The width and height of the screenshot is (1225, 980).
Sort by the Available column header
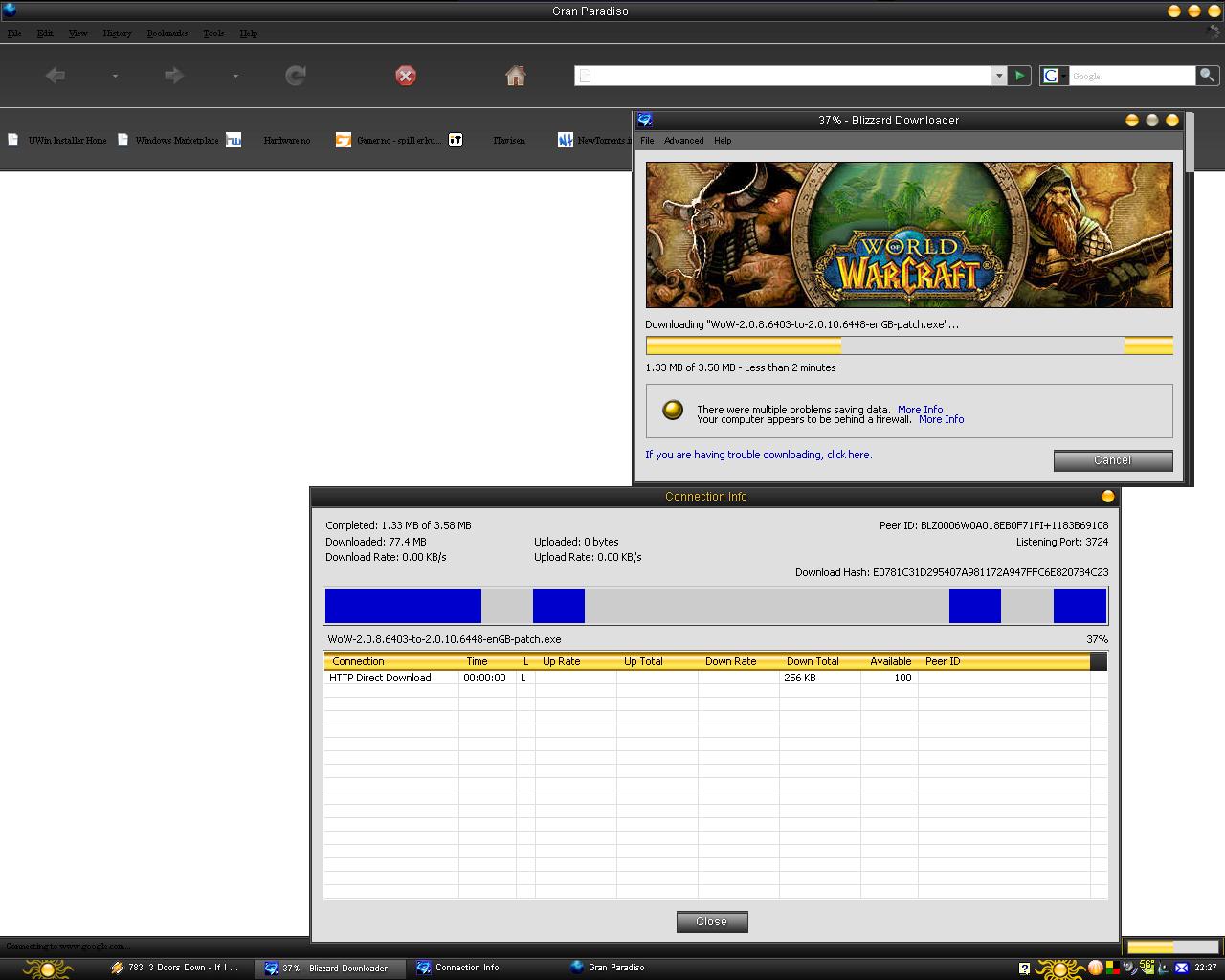pos(889,661)
